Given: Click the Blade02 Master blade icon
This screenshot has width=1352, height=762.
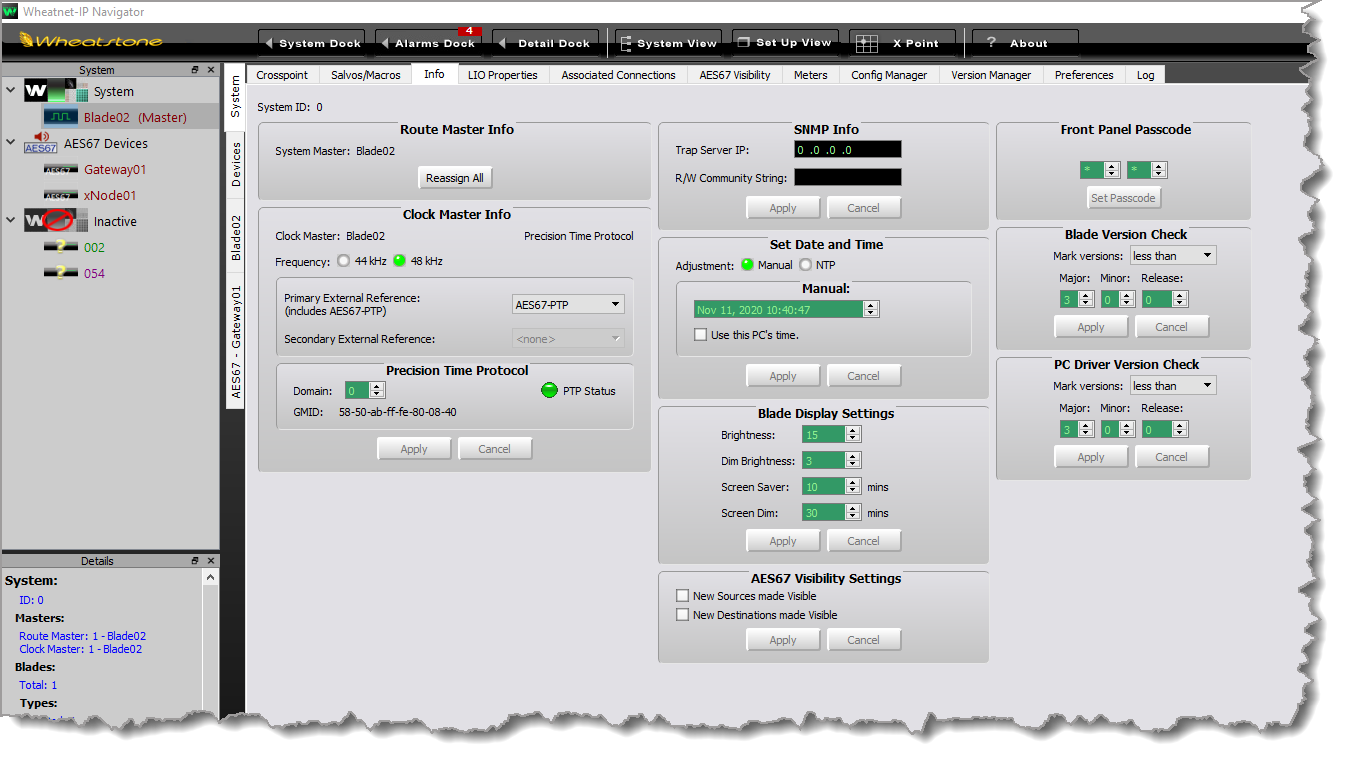Looking at the screenshot, I should tap(61, 117).
